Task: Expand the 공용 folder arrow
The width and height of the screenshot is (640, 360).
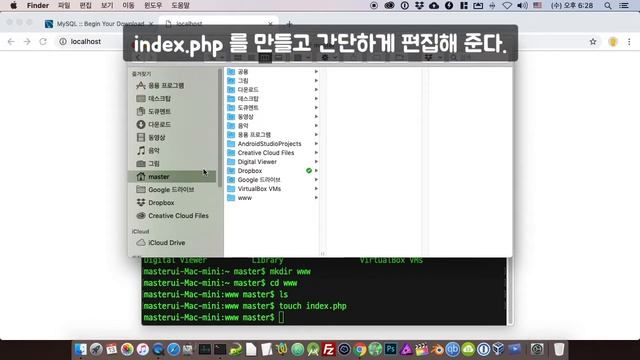Action: click(316, 72)
